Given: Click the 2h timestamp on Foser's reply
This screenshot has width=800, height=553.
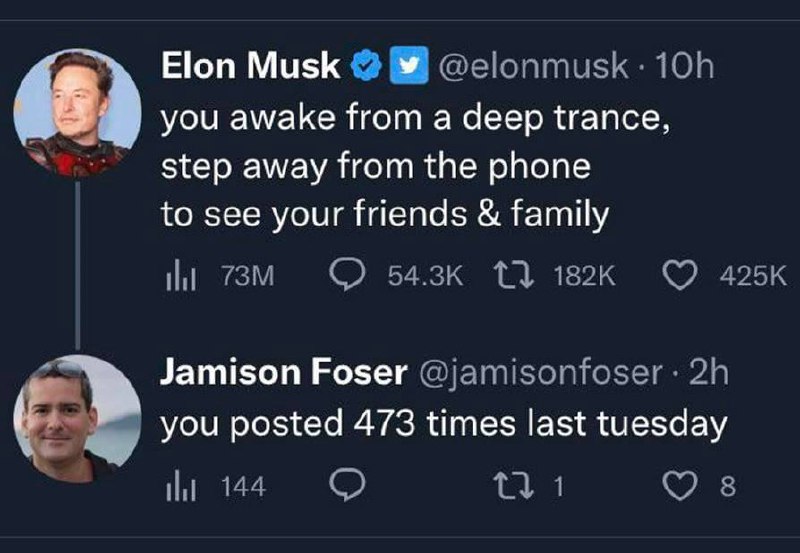Looking at the screenshot, I should (x=709, y=373).
